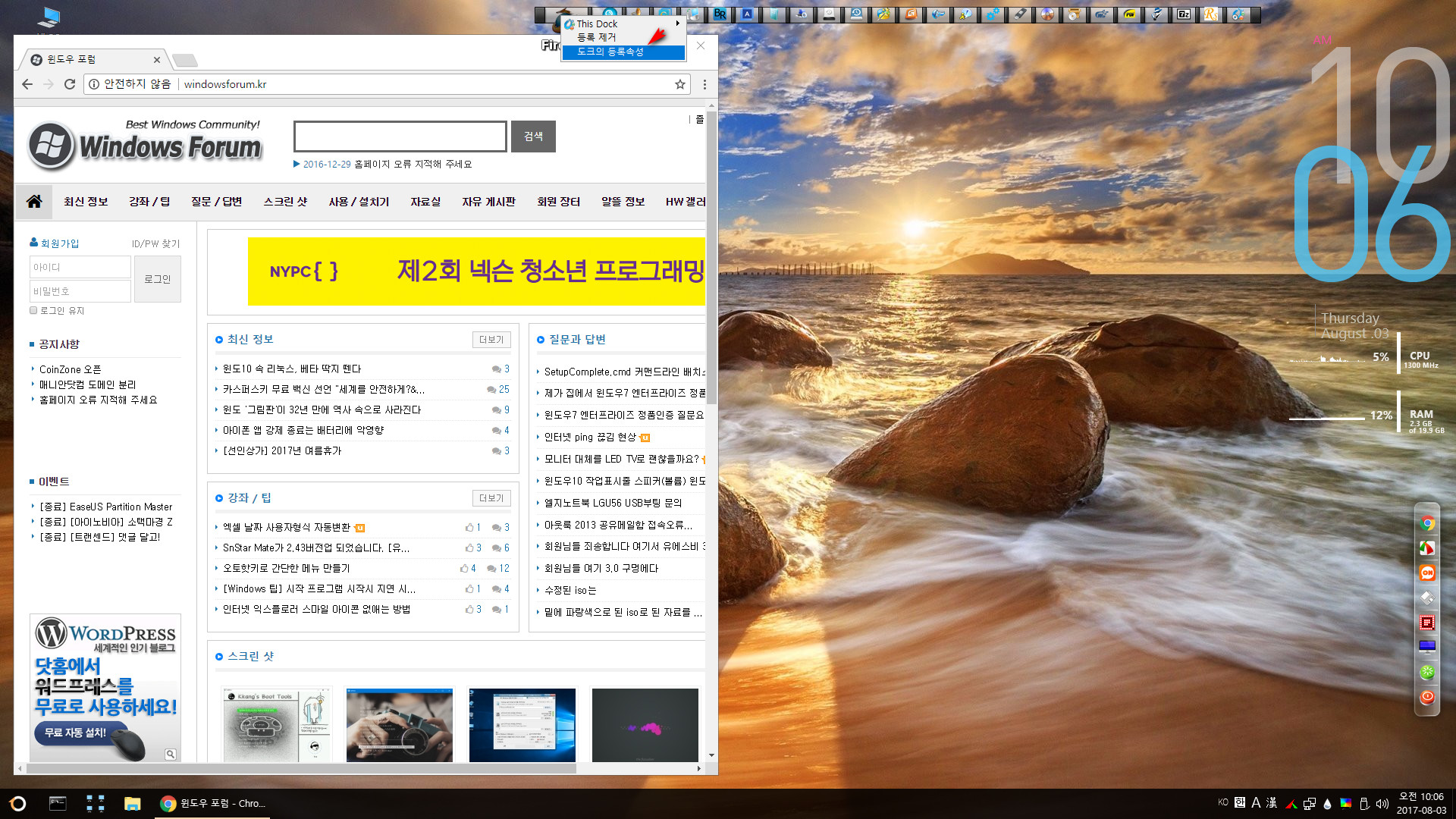Open the red pixel grid icon in side dock
Screen dimensions: 1456x819
tap(1427, 623)
